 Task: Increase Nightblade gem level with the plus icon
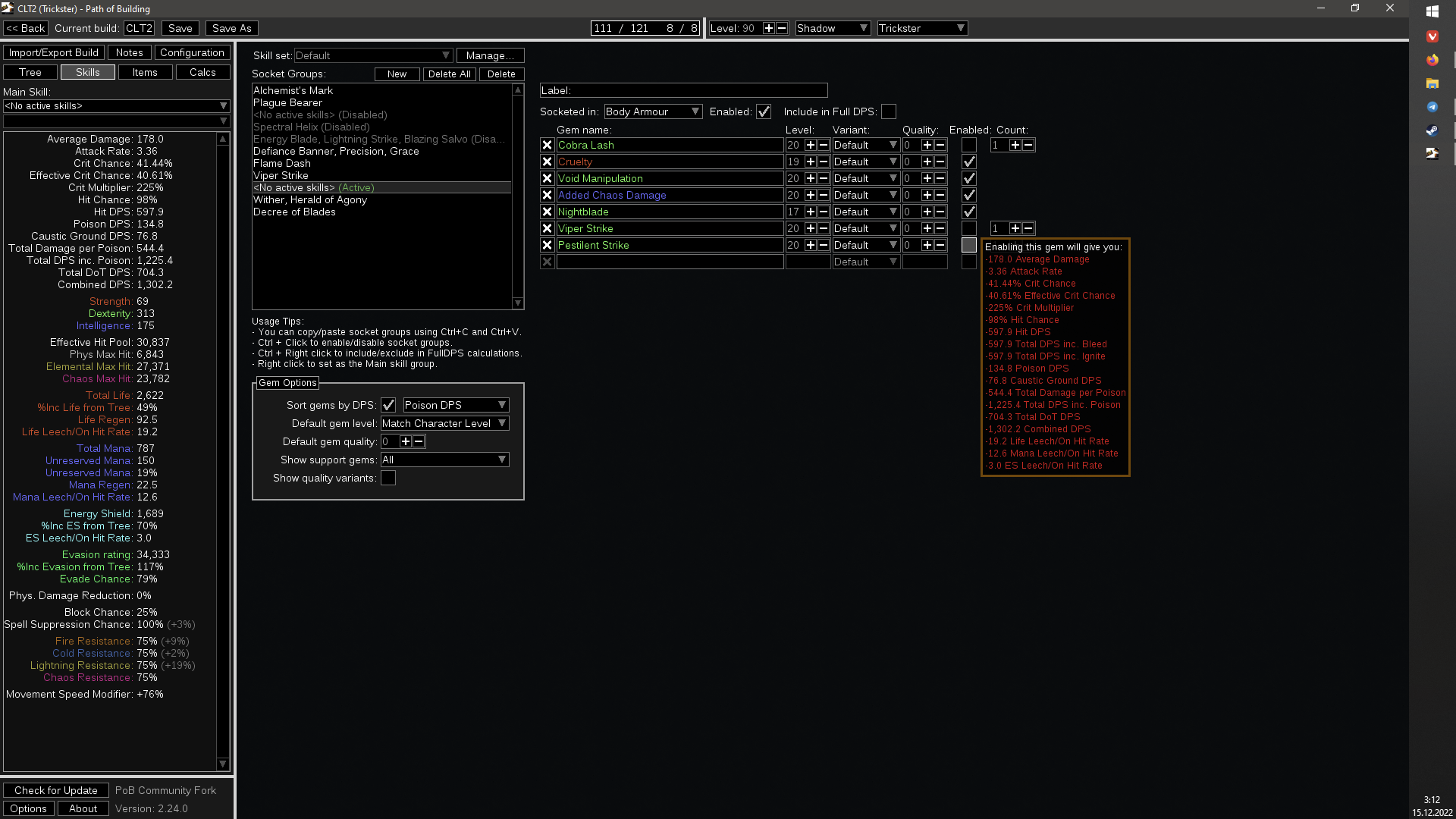pos(811,212)
